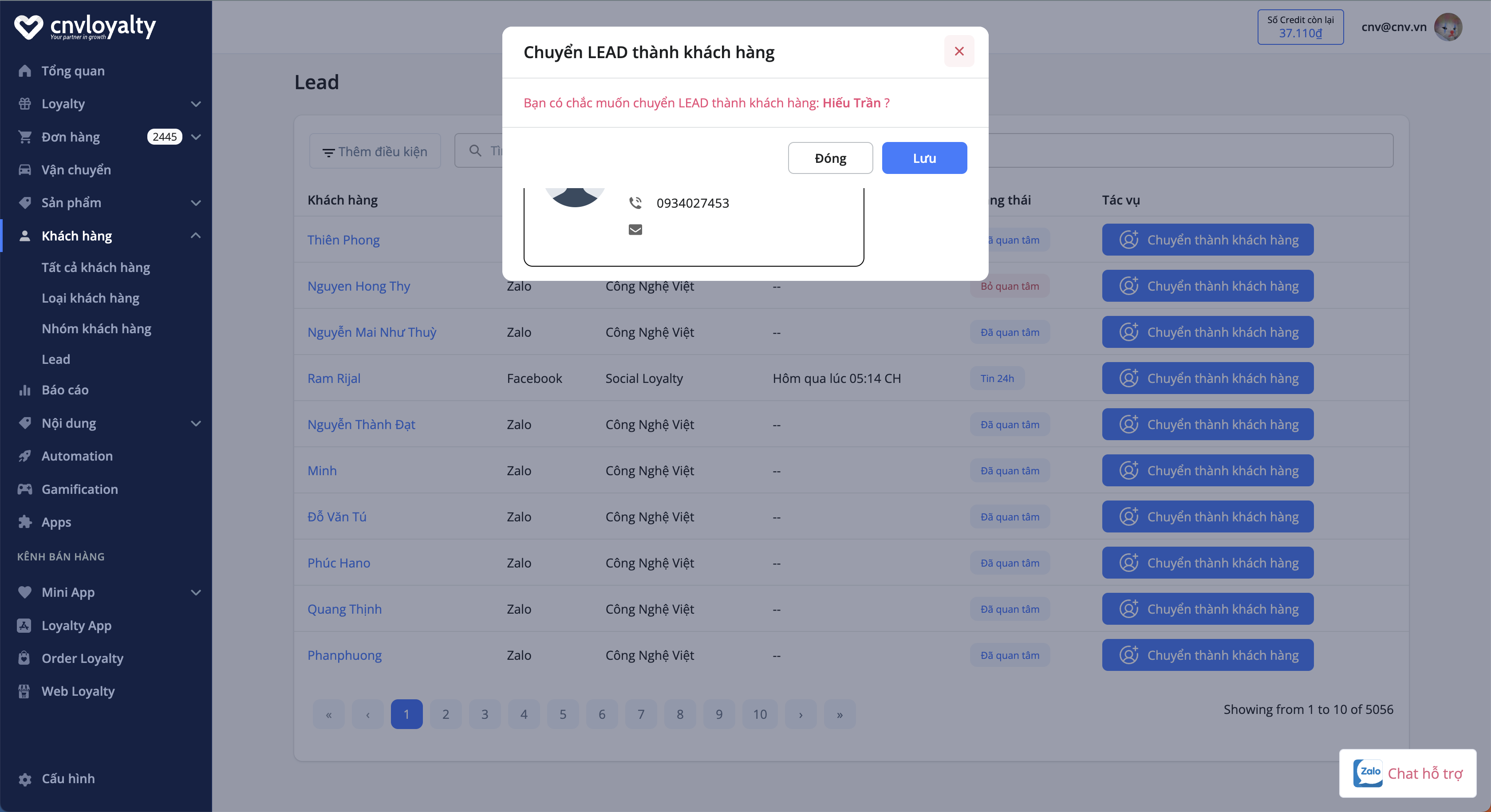Expand the Loyalty menu chevron
The width and height of the screenshot is (1491, 812).
coord(196,104)
